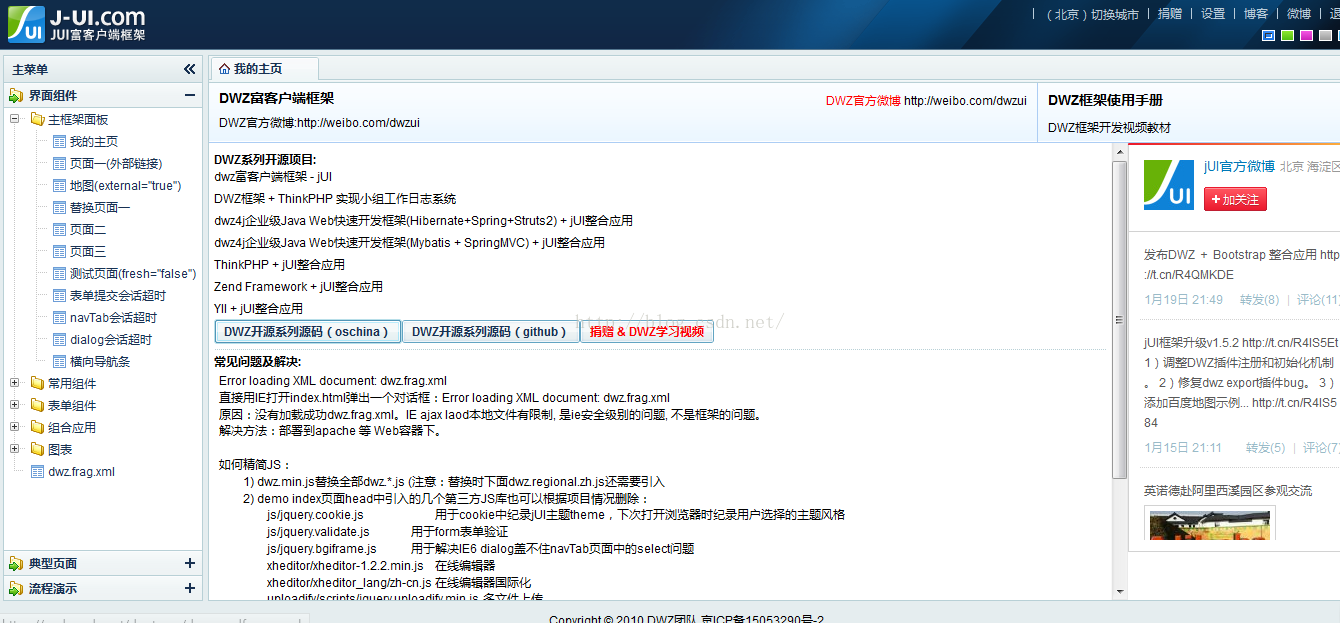
Task: Open the 设置 menu in the header
Action: [1212, 13]
